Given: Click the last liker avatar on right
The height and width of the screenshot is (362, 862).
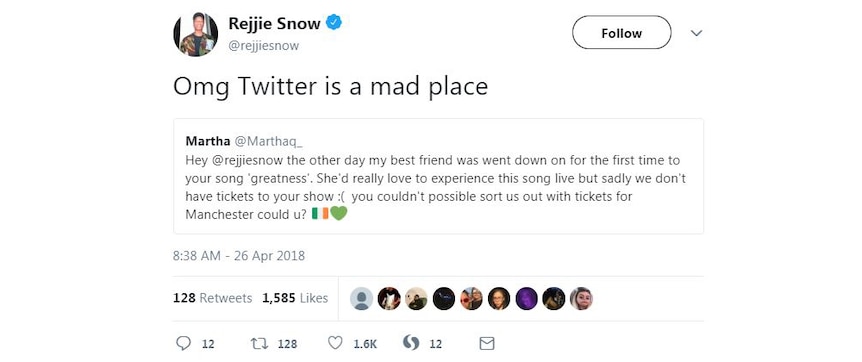Looking at the screenshot, I should [x=581, y=299].
